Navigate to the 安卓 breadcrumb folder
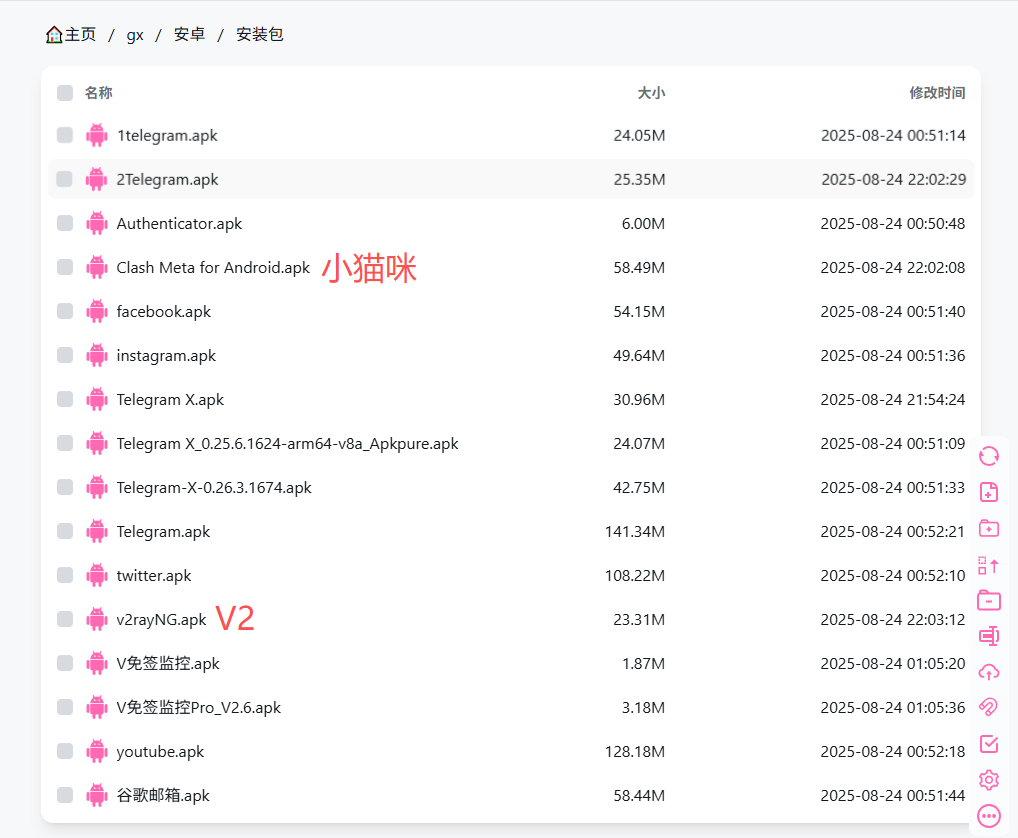Screen dimensions: 1018x838 [189, 35]
